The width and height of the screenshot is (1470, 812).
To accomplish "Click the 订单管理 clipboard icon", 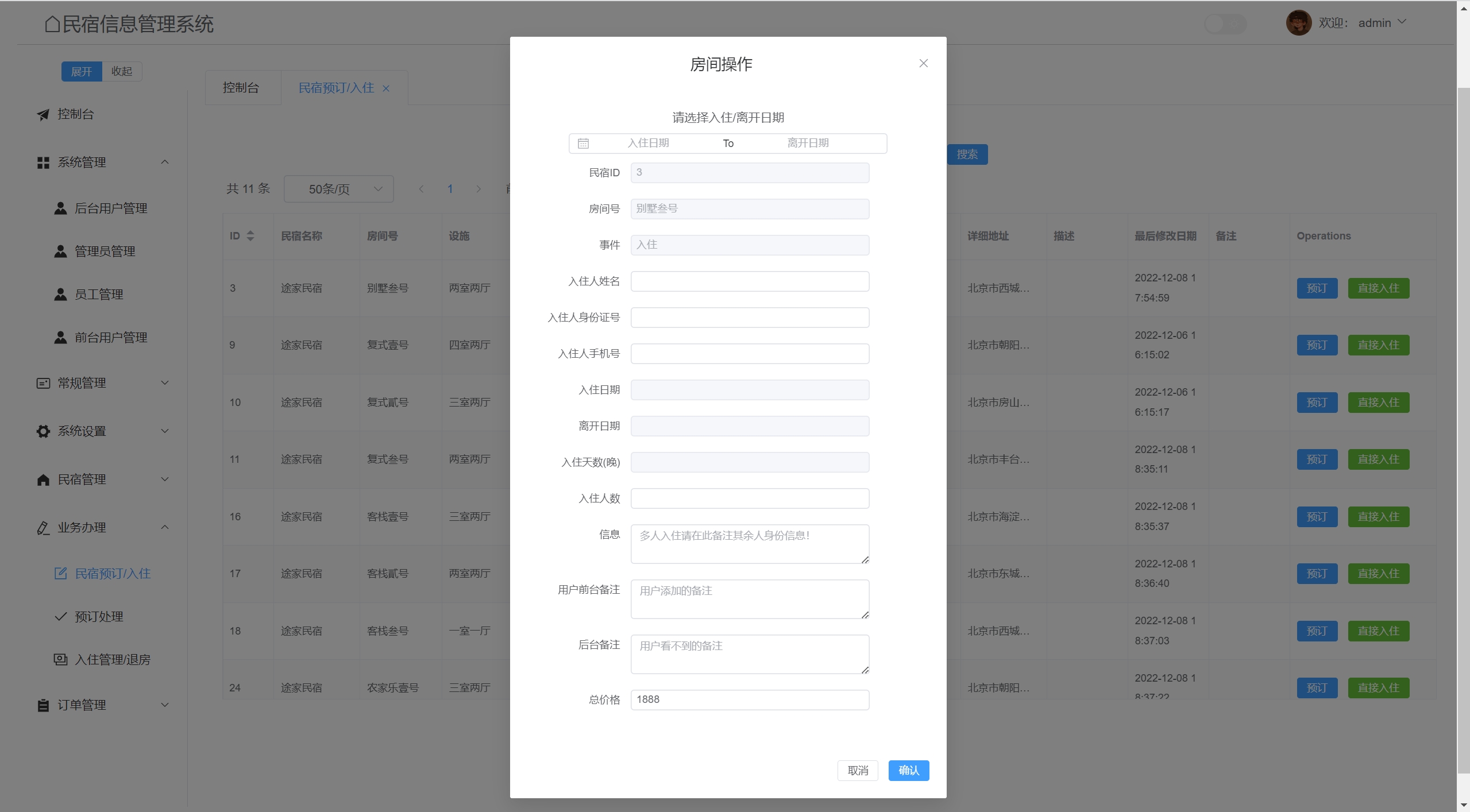I will click(43, 705).
